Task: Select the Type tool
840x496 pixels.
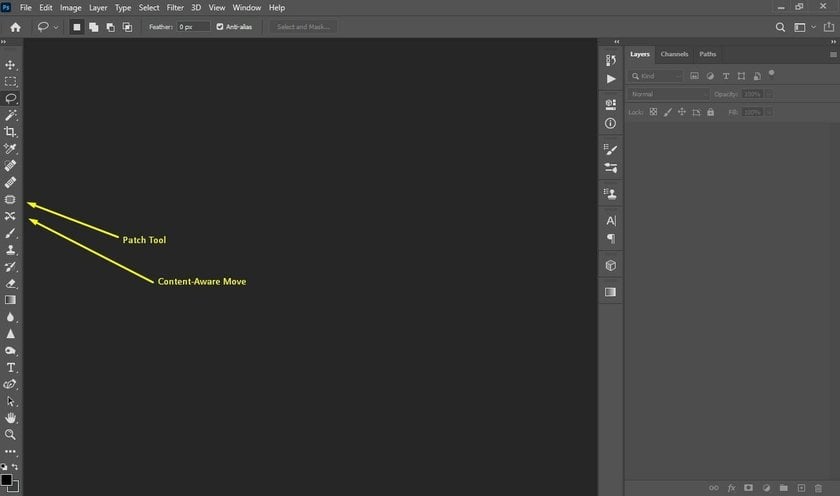Action: [10, 367]
